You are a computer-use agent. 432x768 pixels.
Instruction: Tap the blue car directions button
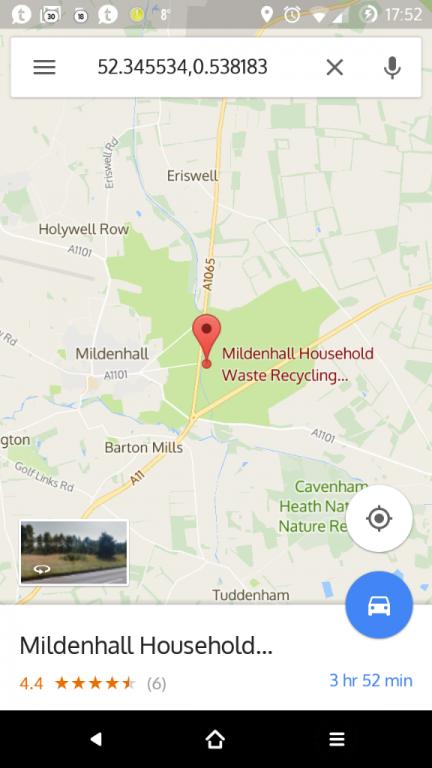point(379,605)
